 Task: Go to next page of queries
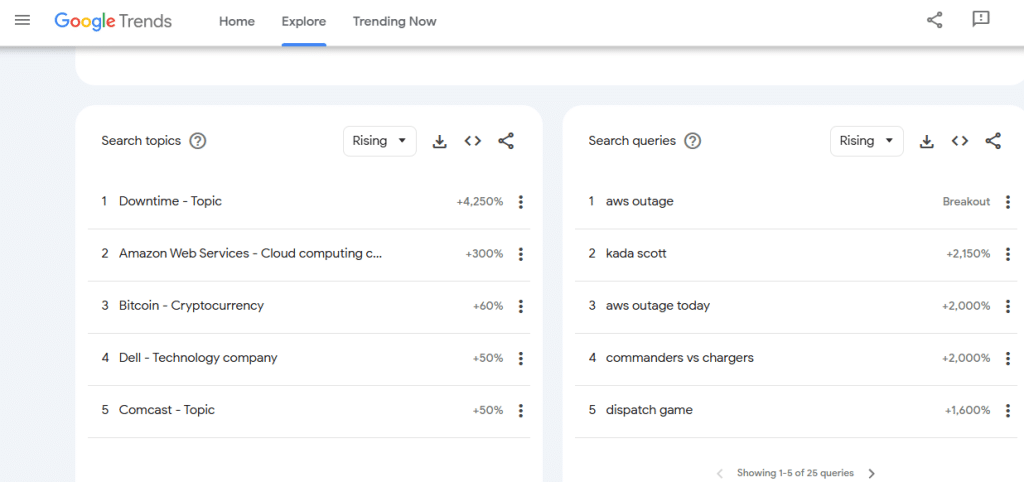(x=871, y=473)
